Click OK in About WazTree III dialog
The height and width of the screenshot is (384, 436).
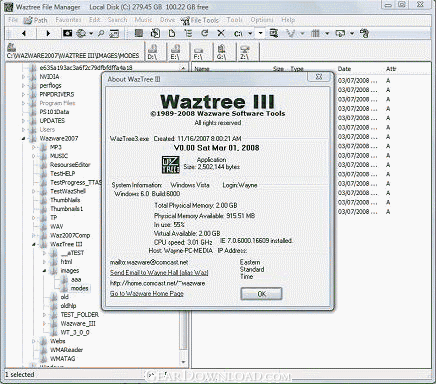pyautogui.click(x=261, y=294)
